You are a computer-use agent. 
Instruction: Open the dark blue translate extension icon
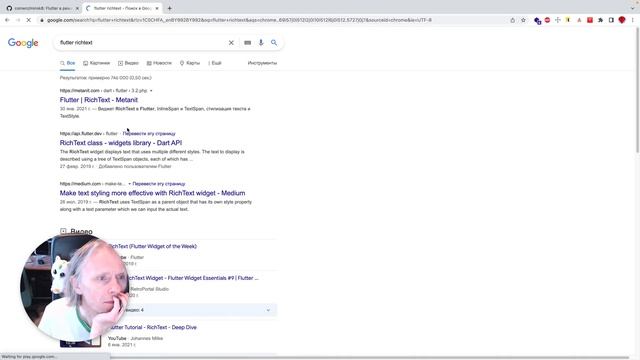[x=537, y=20]
